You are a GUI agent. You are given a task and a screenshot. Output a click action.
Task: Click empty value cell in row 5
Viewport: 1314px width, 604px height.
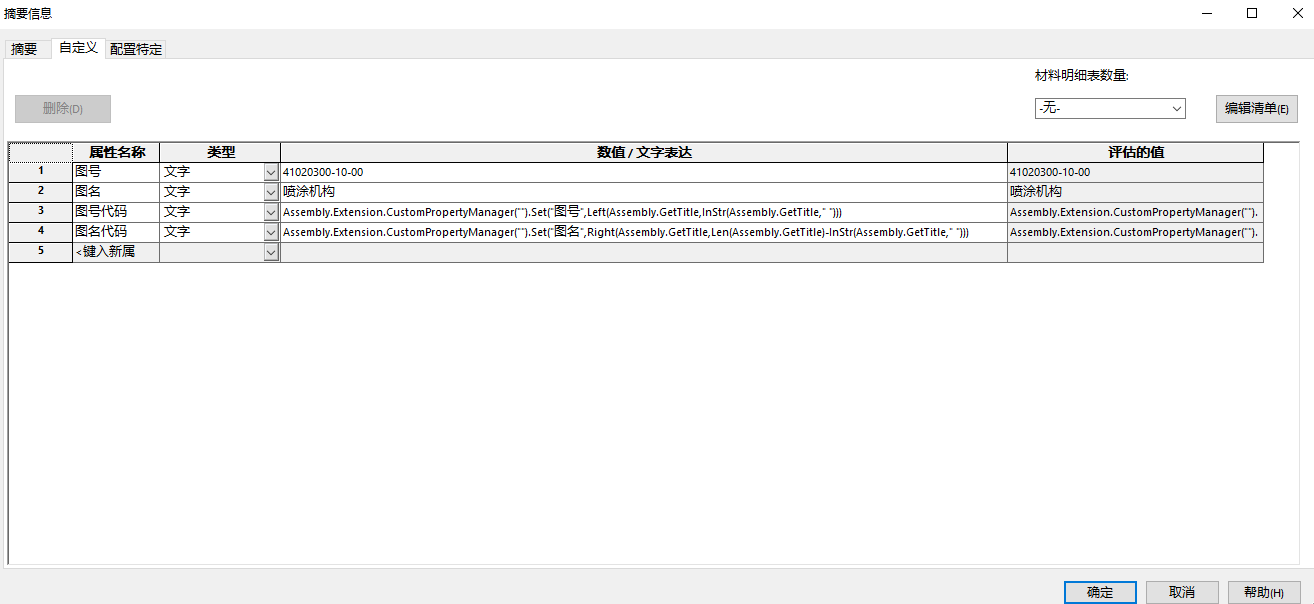point(644,252)
